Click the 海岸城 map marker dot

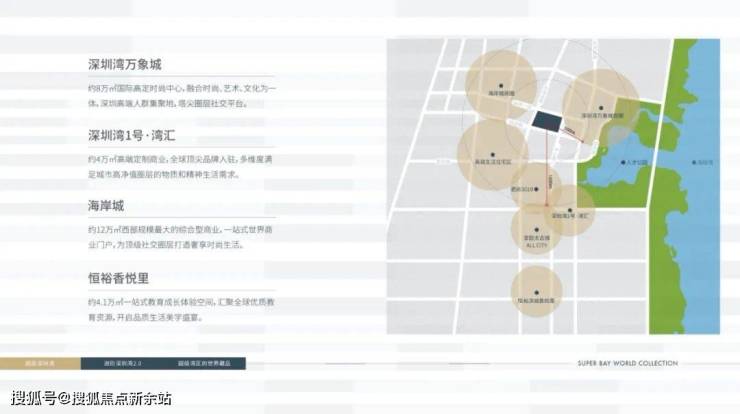(501, 86)
